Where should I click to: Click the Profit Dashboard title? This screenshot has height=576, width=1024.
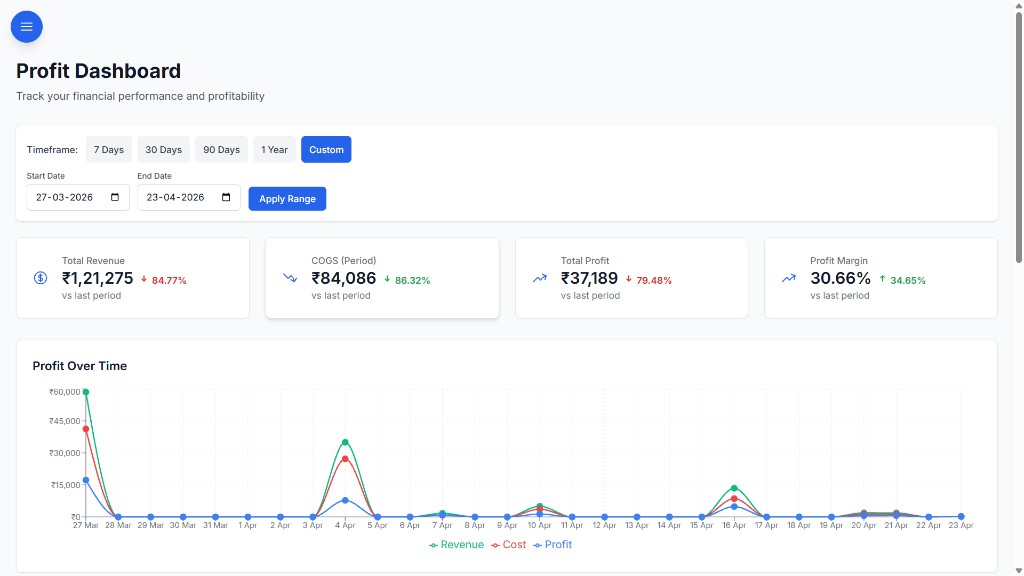pos(99,71)
